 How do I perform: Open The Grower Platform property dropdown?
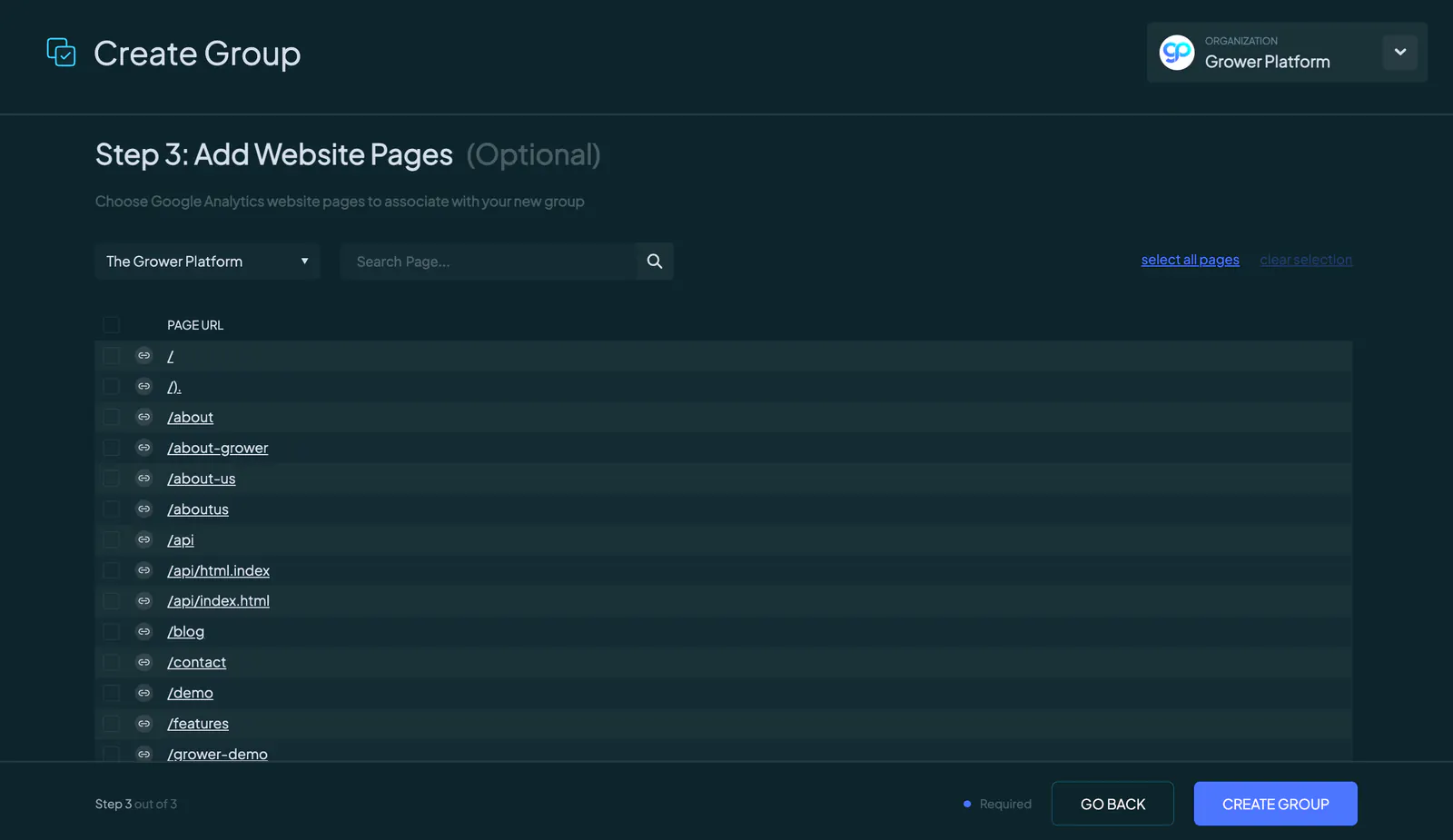(x=207, y=262)
